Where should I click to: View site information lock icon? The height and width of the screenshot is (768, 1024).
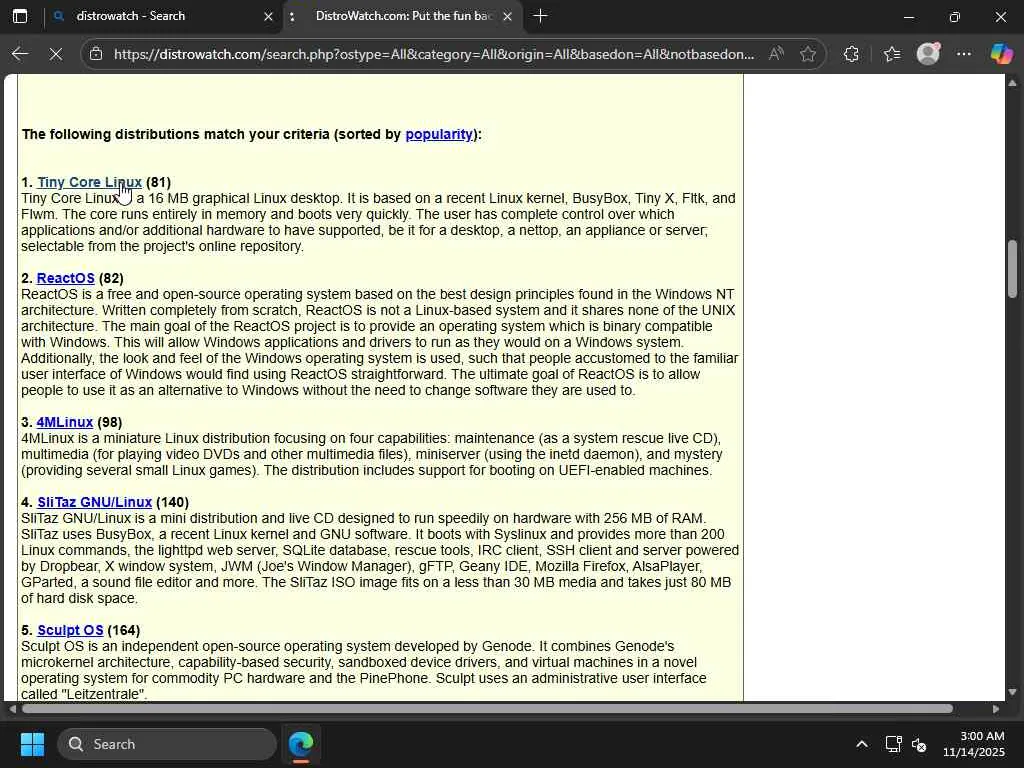click(96, 54)
